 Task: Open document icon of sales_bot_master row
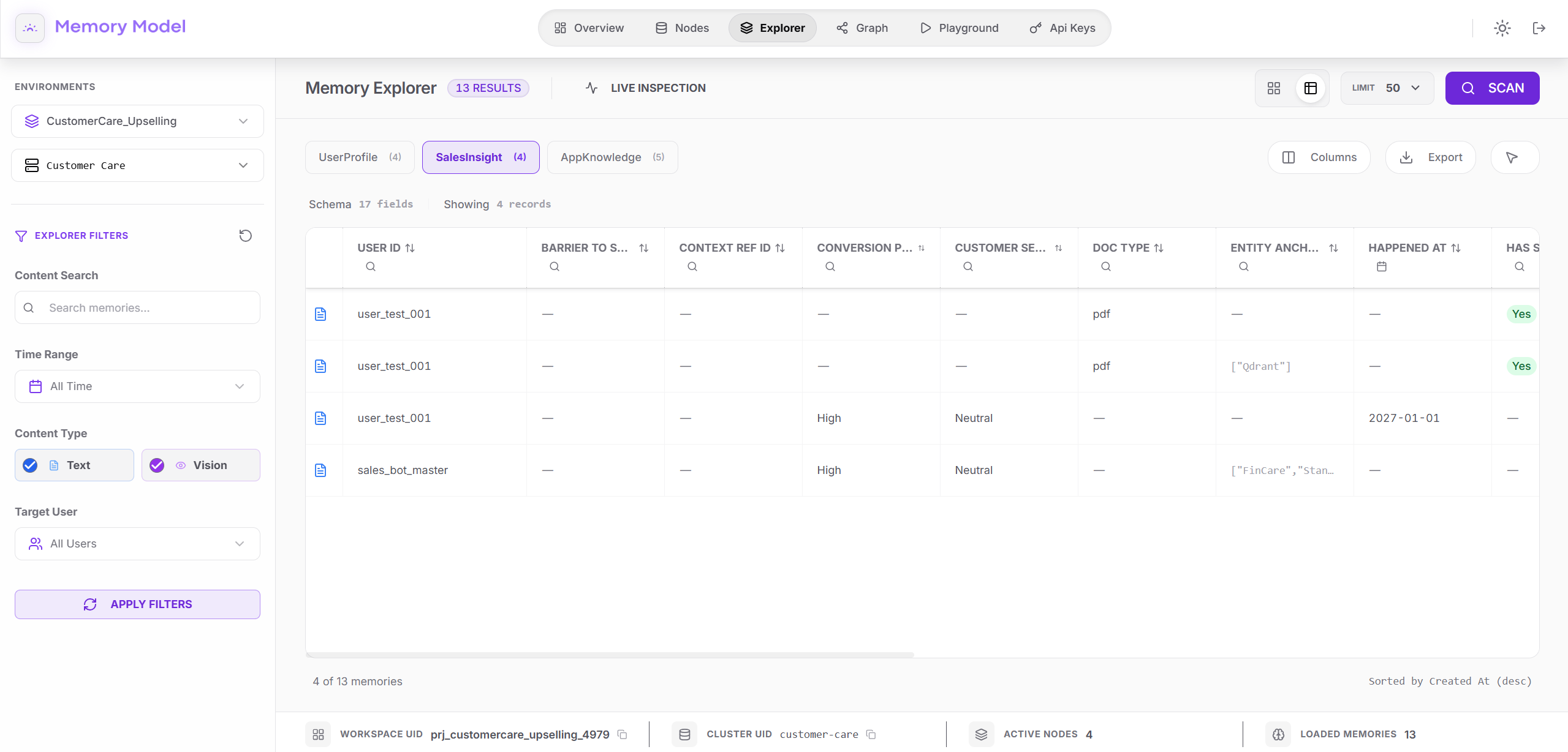(320, 470)
